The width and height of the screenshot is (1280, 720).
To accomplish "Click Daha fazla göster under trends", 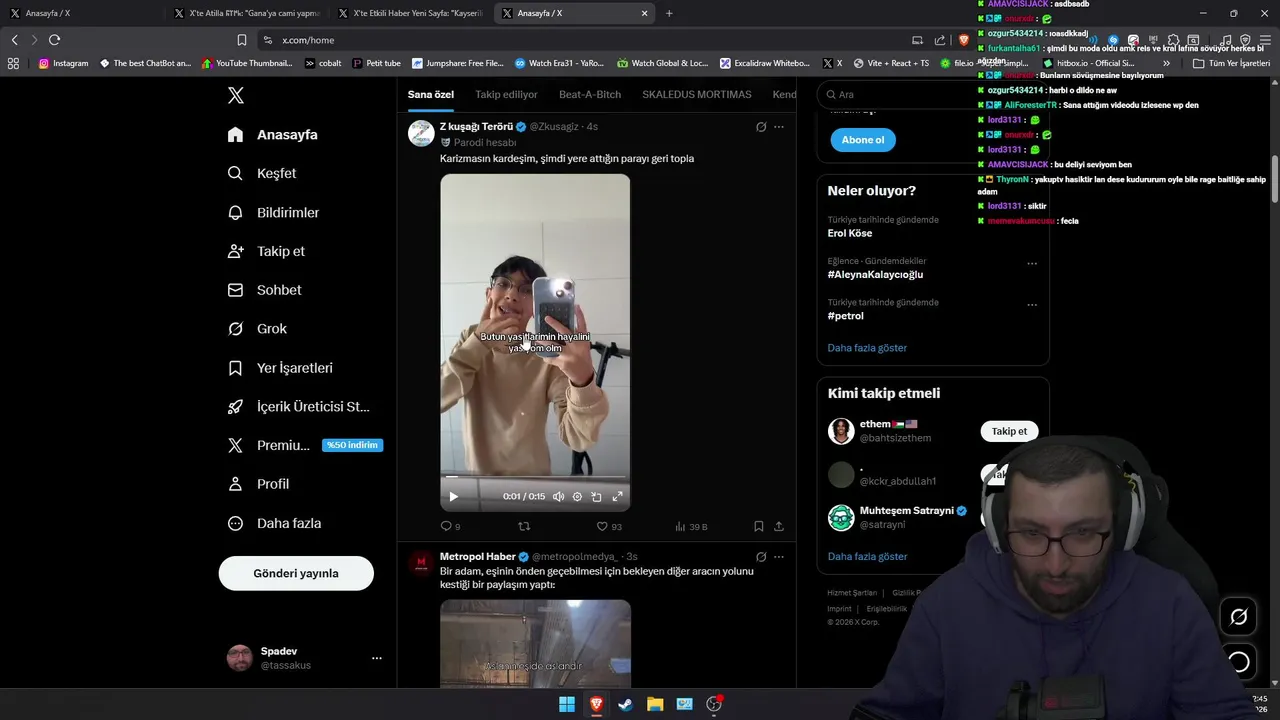I will point(867,348).
